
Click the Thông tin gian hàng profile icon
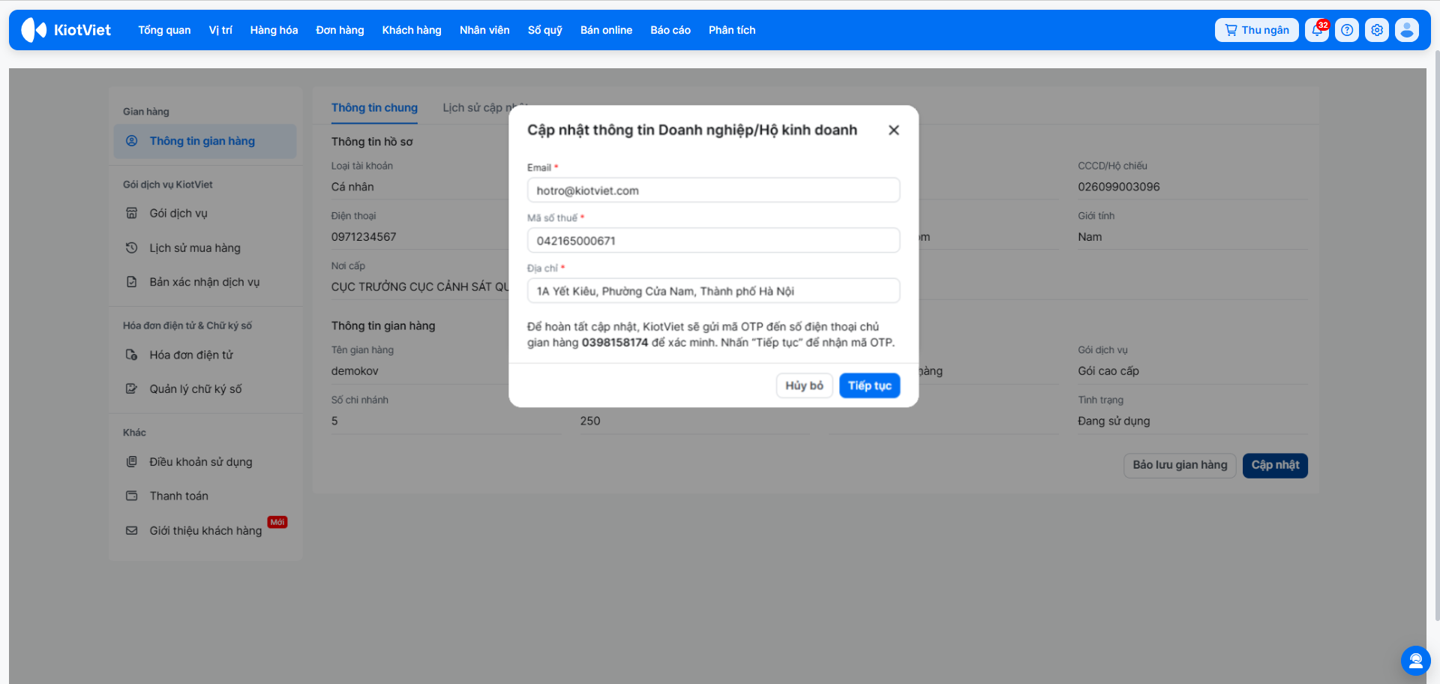coord(131,141)
